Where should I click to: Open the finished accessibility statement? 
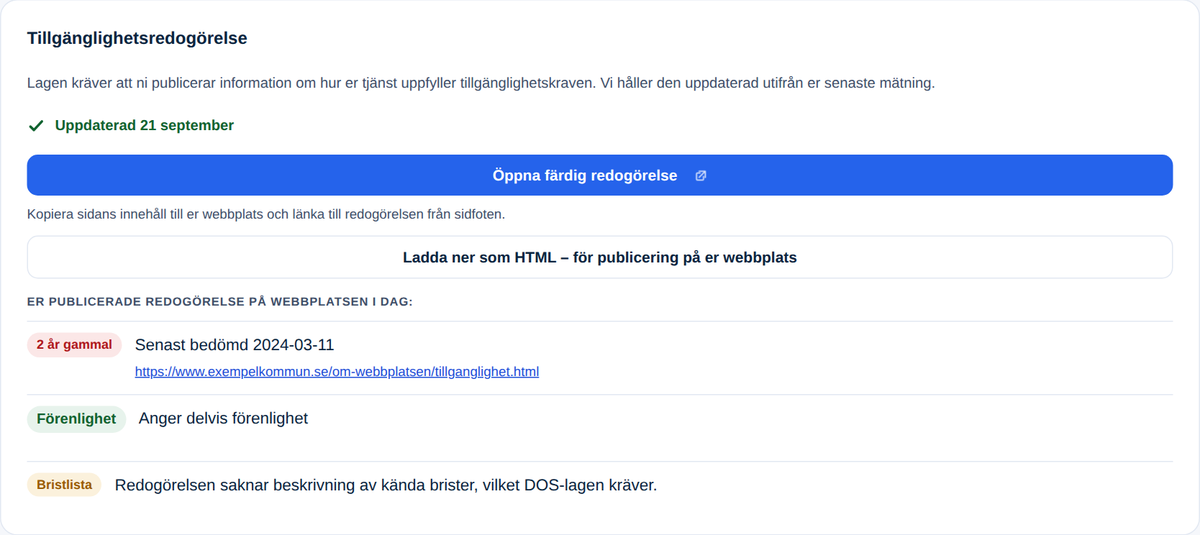pyautogui.click(x=599, y=175)
